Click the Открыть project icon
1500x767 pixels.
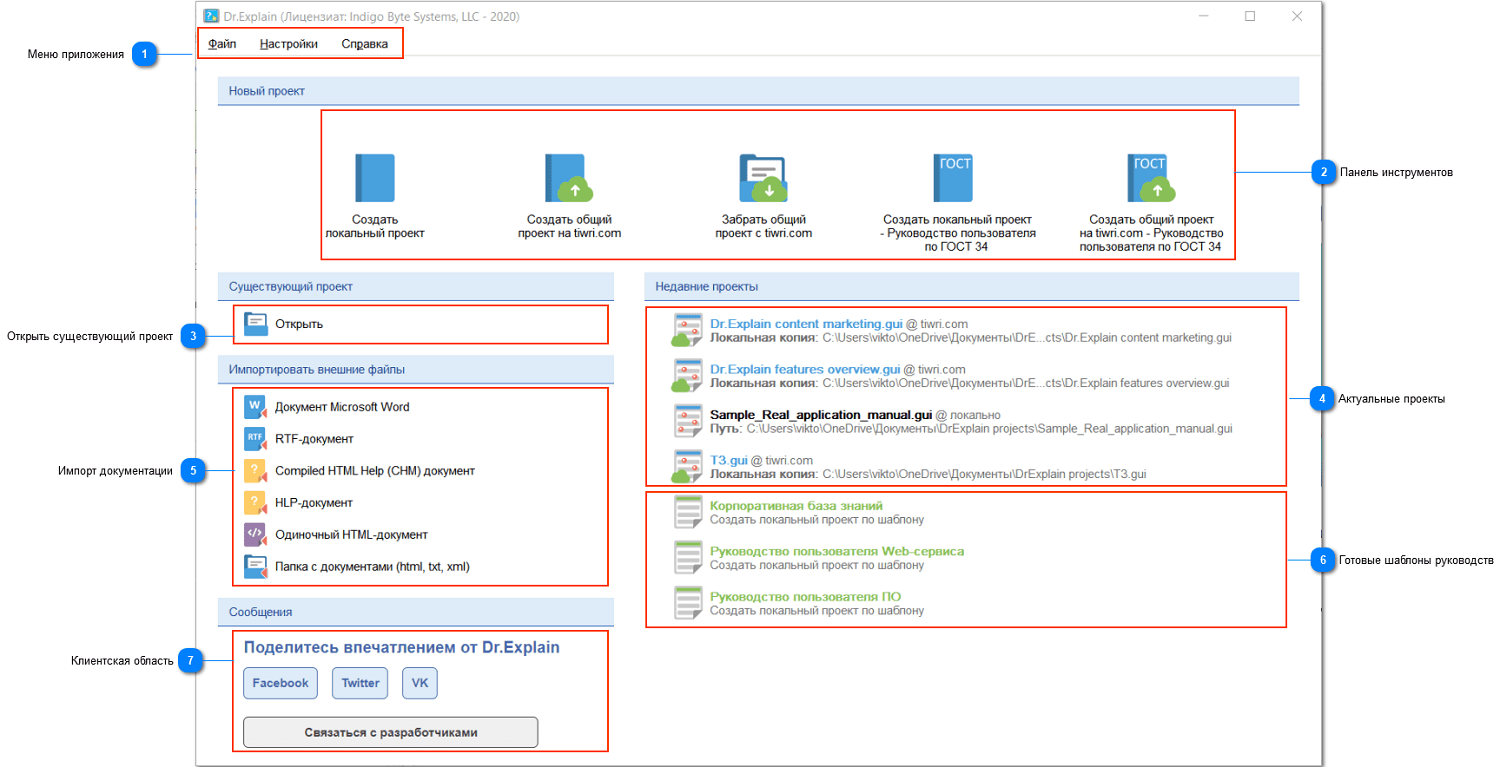point(256,323)
